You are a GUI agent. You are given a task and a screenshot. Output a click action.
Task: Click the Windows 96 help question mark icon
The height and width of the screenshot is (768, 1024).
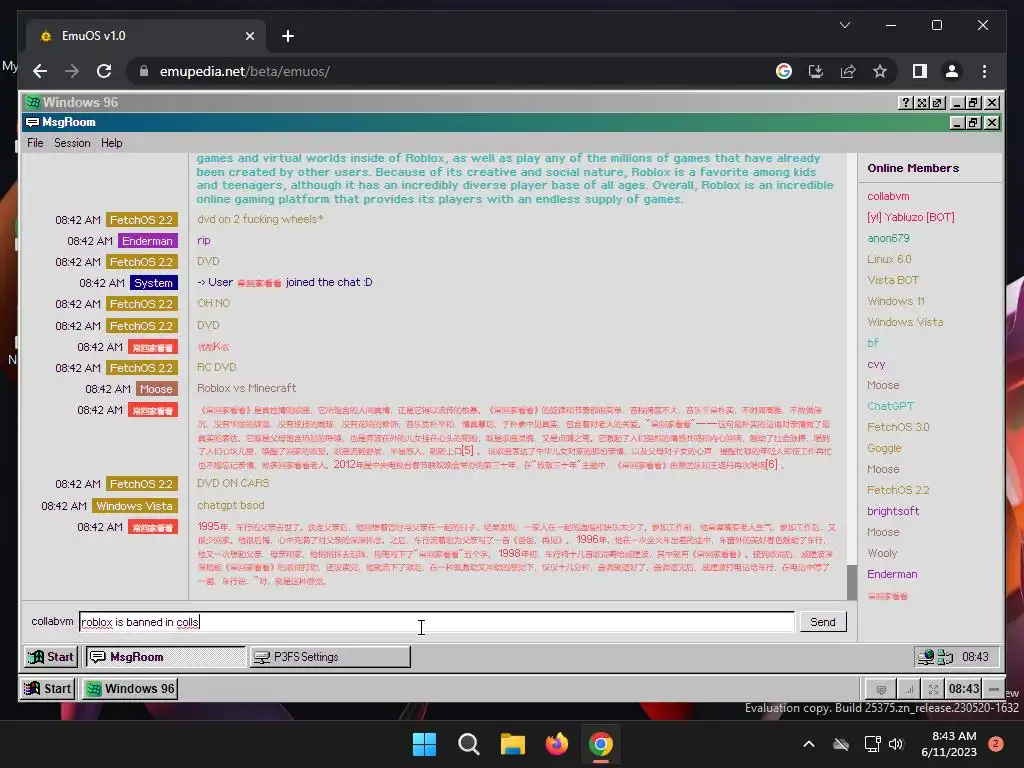[x=905, y=103]
